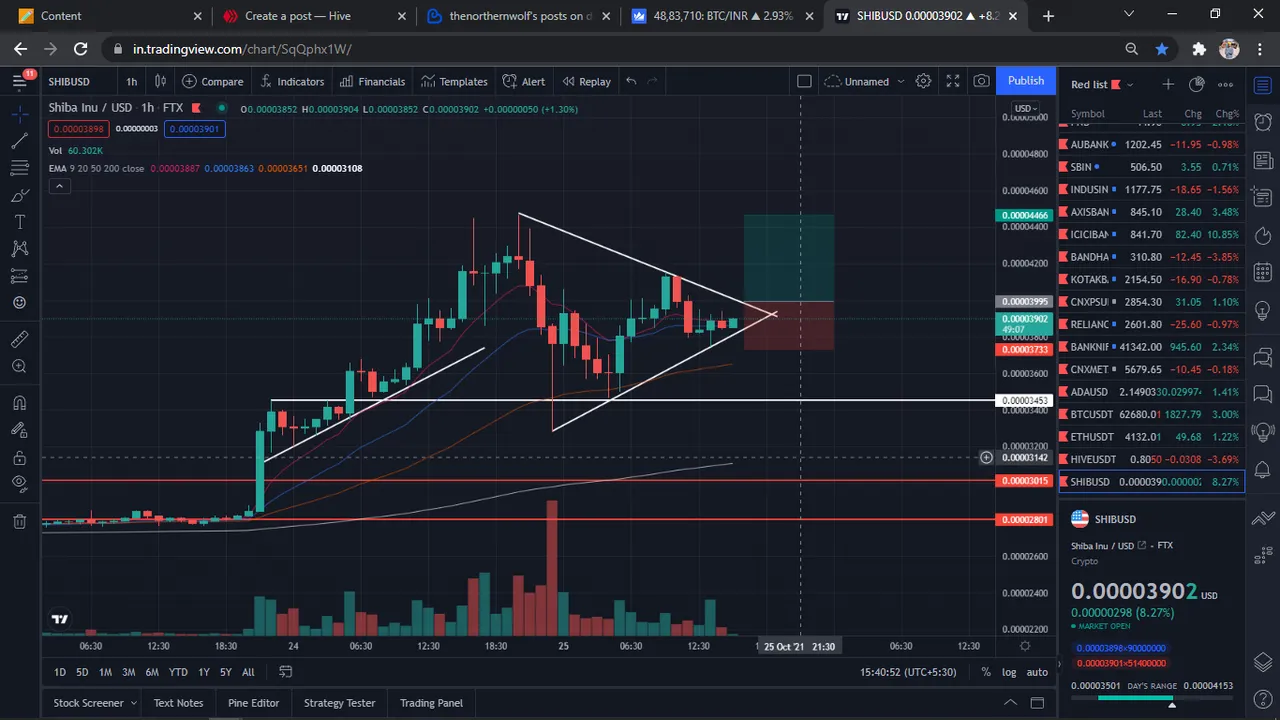Viewport: 1280px width, 720px height.
Task: Open the USD currency dropdown
Action: (1026, 108)
